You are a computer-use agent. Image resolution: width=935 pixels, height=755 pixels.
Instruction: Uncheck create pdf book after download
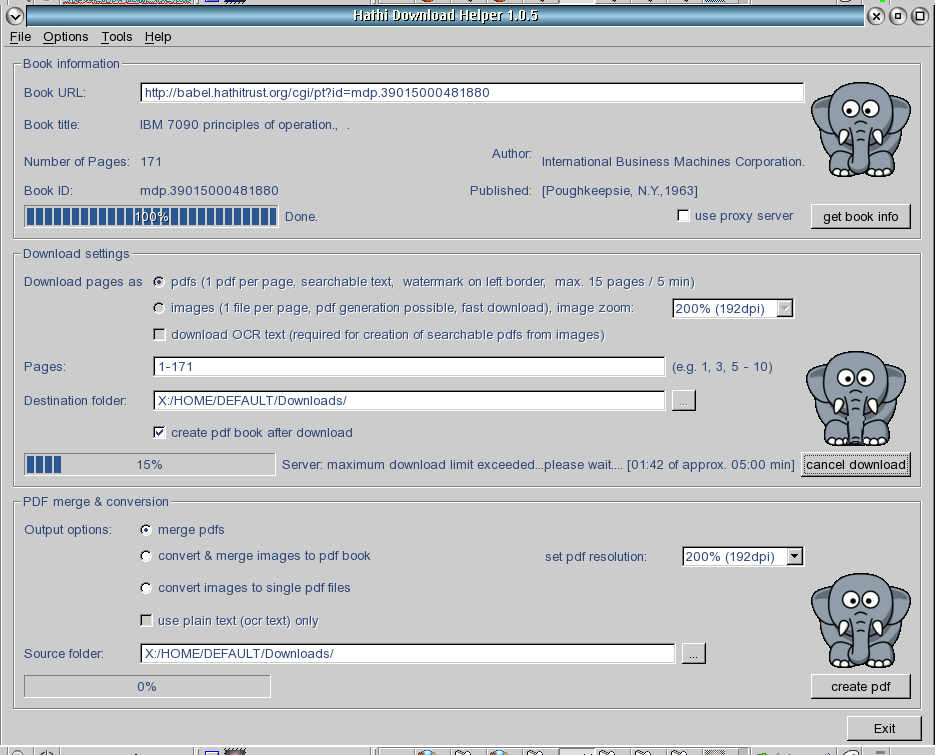(160, 433)
